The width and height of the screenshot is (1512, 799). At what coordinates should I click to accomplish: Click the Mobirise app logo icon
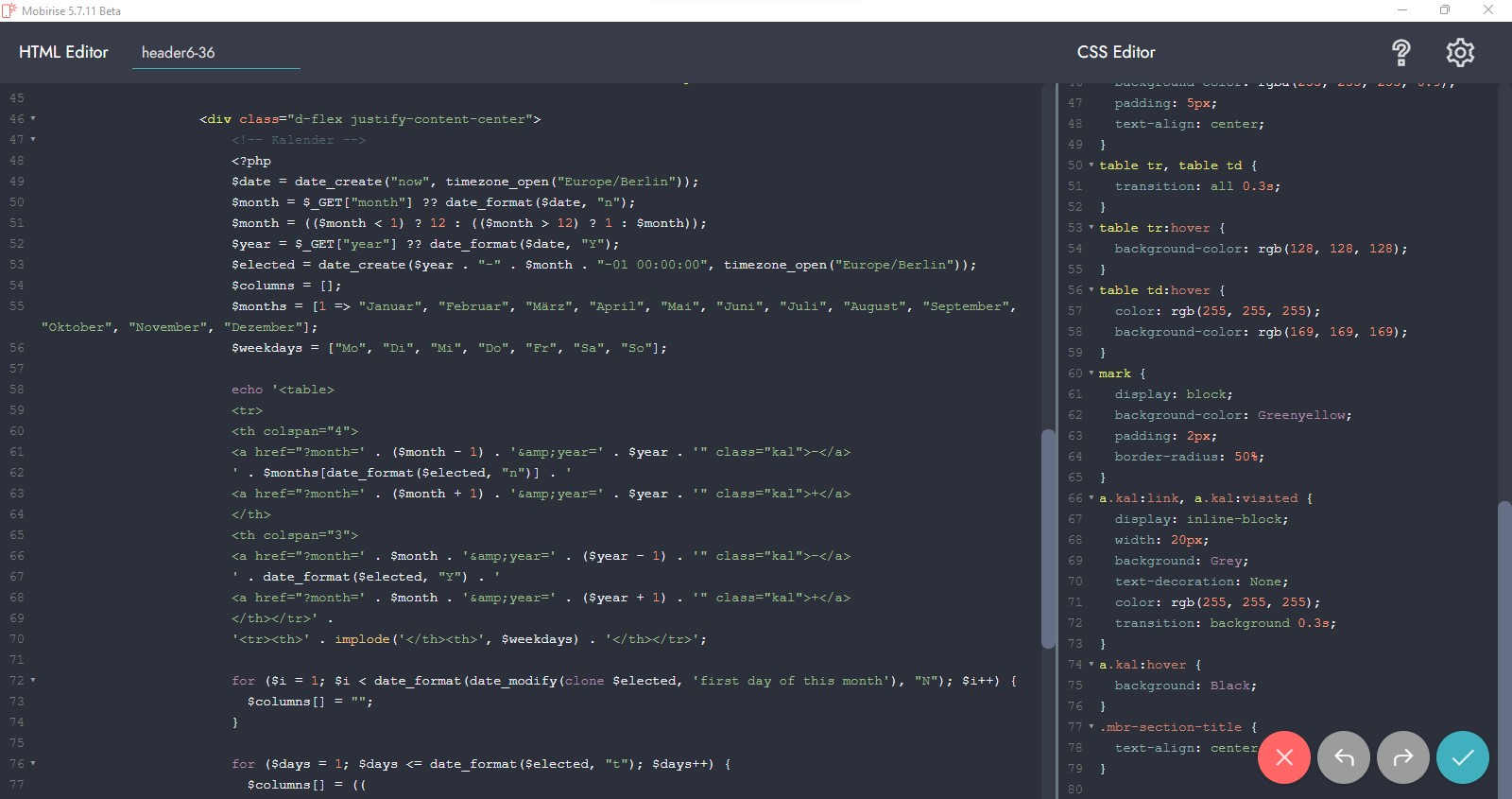(9, 10)
